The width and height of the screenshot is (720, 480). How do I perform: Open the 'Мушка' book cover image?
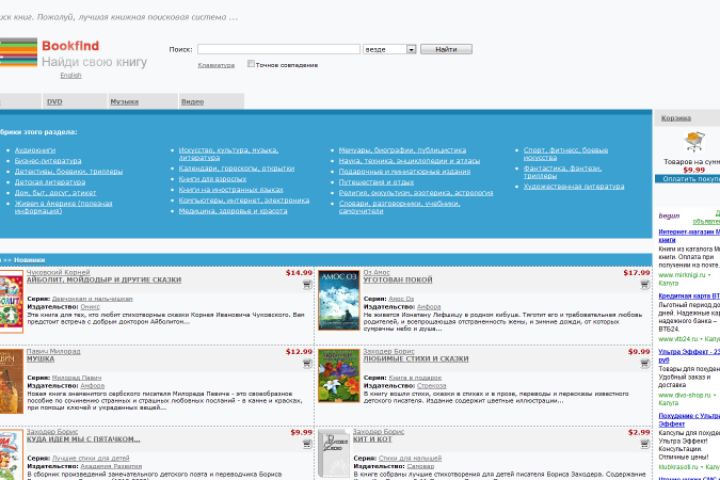click(x=11, y=381)
